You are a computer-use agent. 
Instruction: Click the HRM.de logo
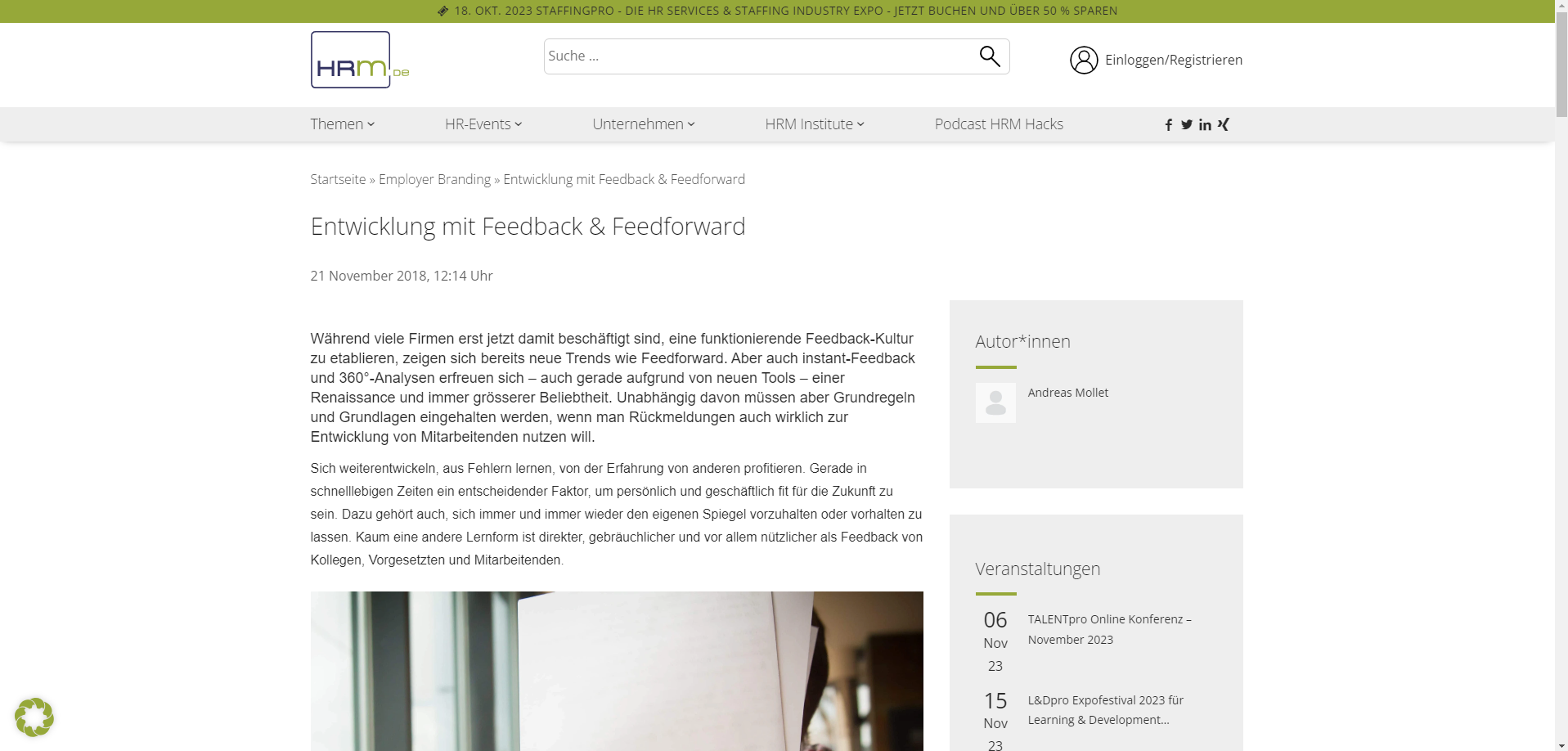pos(360,60)
